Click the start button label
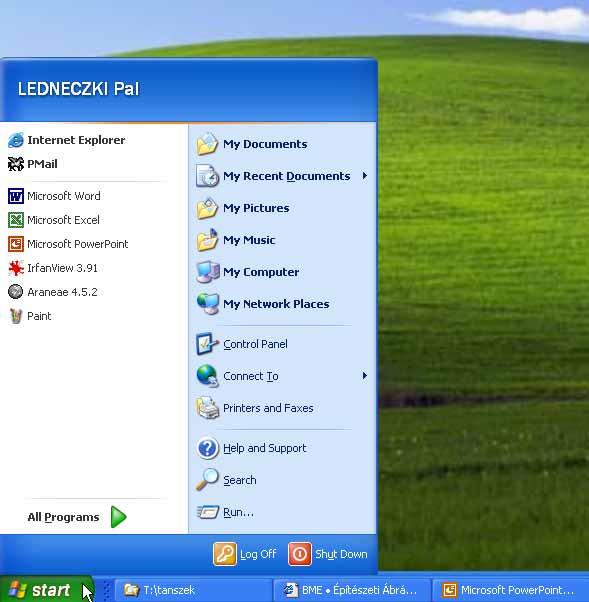This screenshot has height=602, width=589. pos(51,590)
